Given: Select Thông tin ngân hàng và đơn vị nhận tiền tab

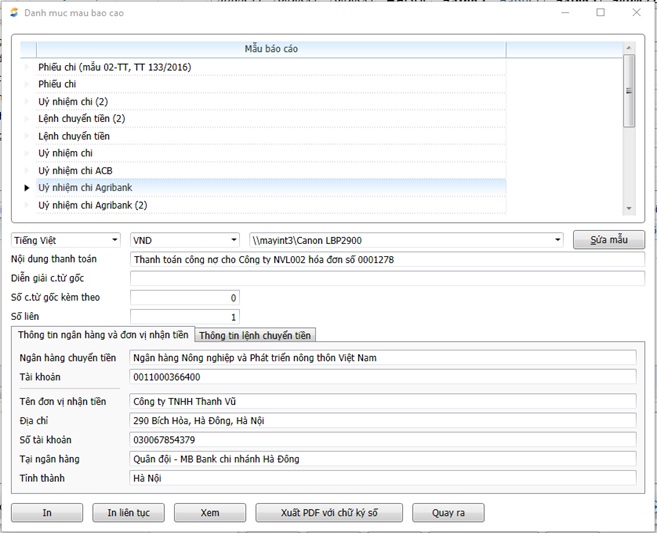Looking at the screenshot, I should pyautogui.click(x=103, y=335).
